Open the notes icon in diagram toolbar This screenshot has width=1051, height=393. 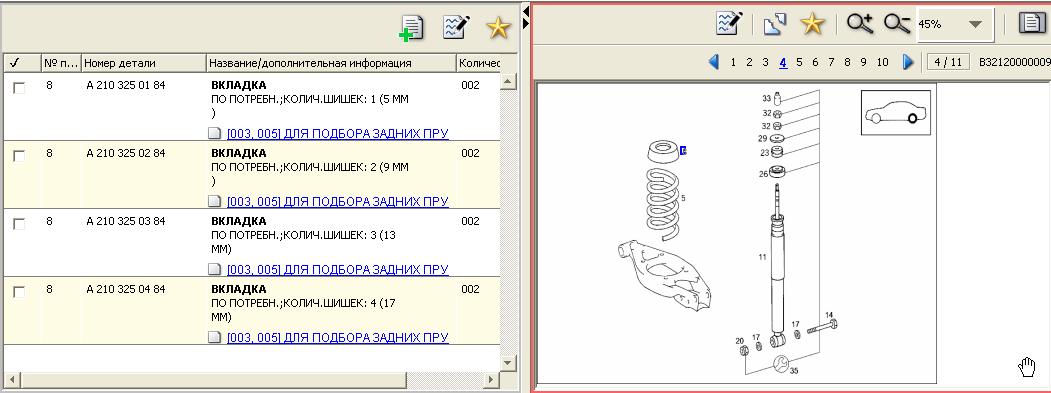coord(729,23)
